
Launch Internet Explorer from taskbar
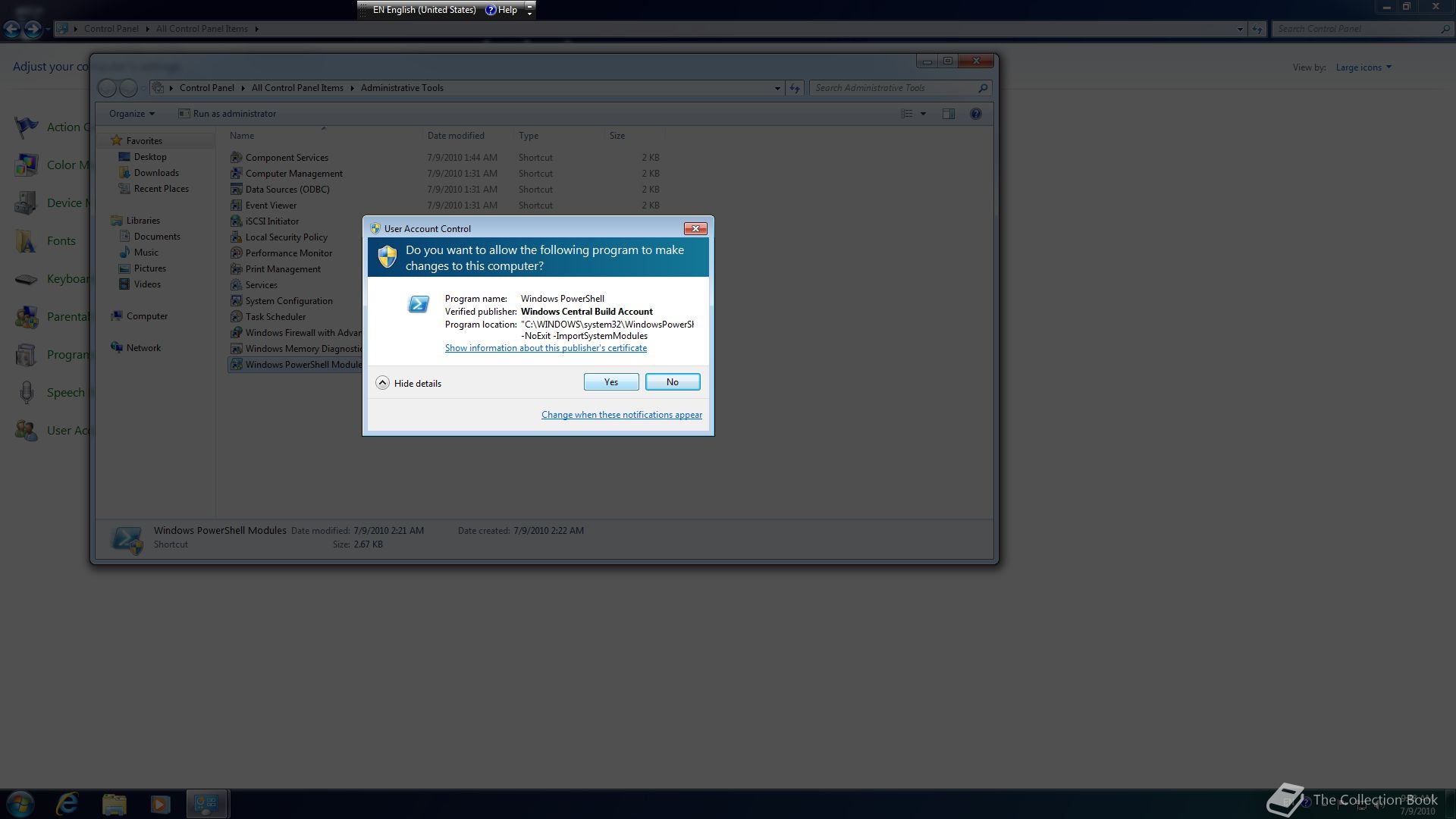[67, 804]
